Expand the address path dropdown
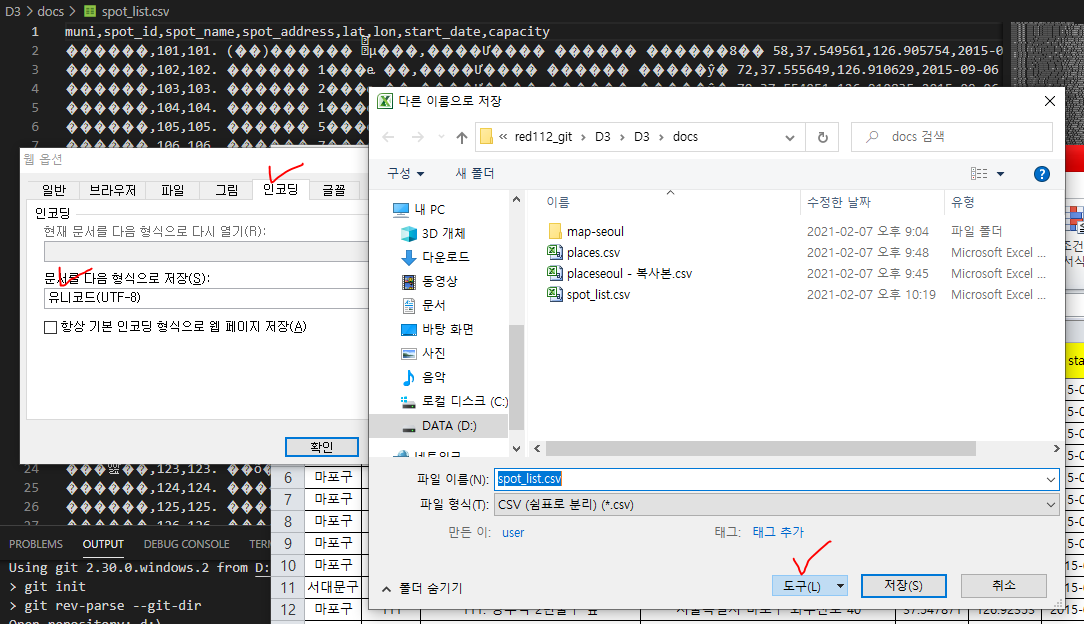 tap(789, 137)
